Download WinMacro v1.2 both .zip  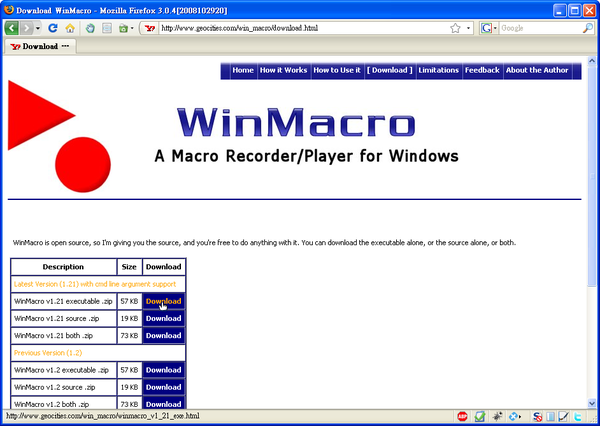click(163, 403)
